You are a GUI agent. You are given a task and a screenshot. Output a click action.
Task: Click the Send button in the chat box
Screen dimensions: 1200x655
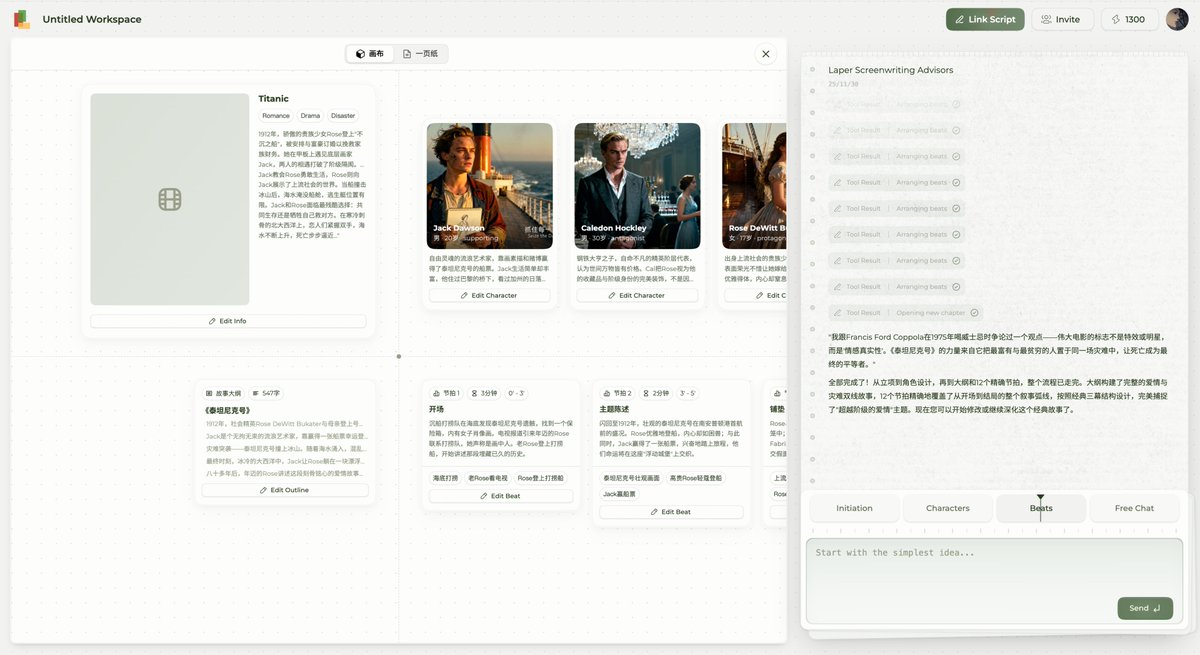tap(1145, 607)
